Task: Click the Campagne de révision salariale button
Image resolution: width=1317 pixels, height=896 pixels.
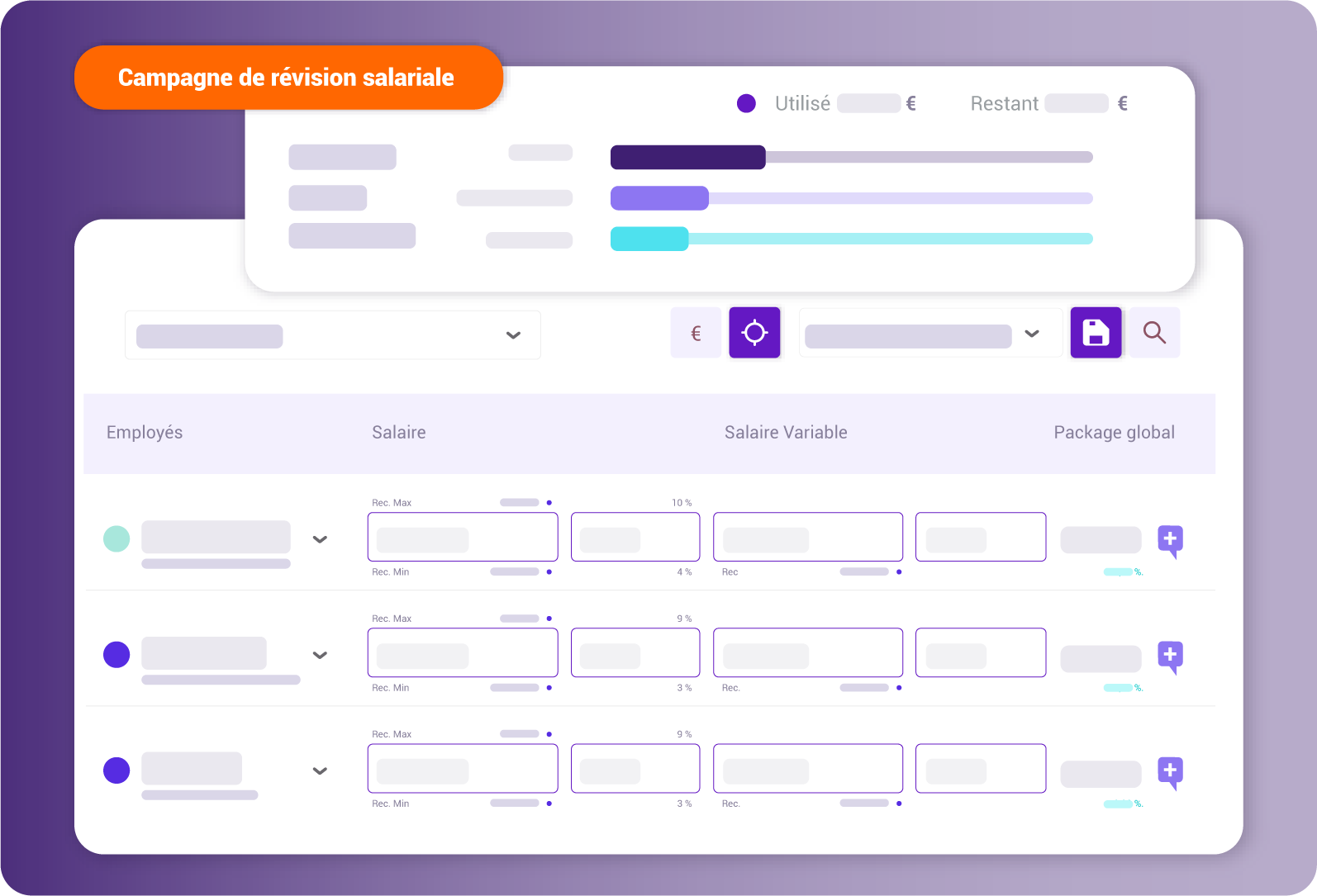Action: click(x=288, y=78)
